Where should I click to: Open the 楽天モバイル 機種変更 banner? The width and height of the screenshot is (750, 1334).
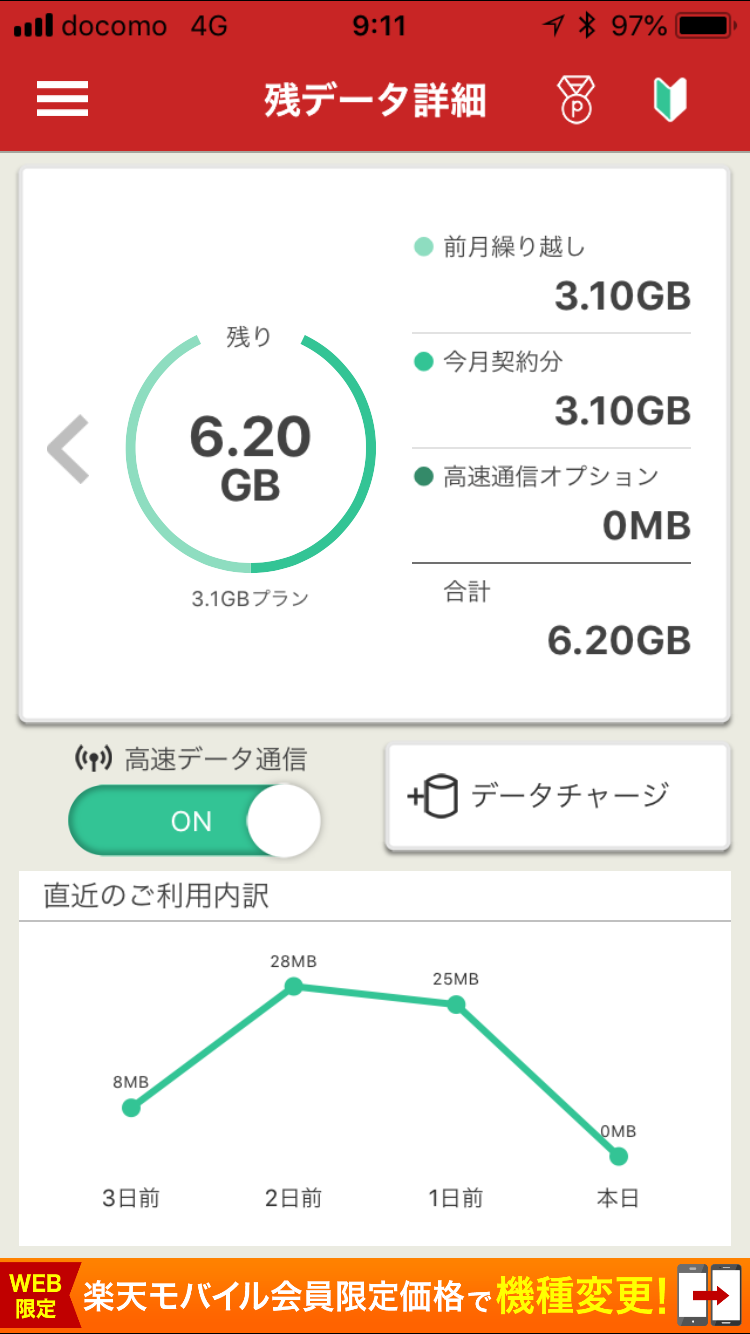(x=375, y=1296)
